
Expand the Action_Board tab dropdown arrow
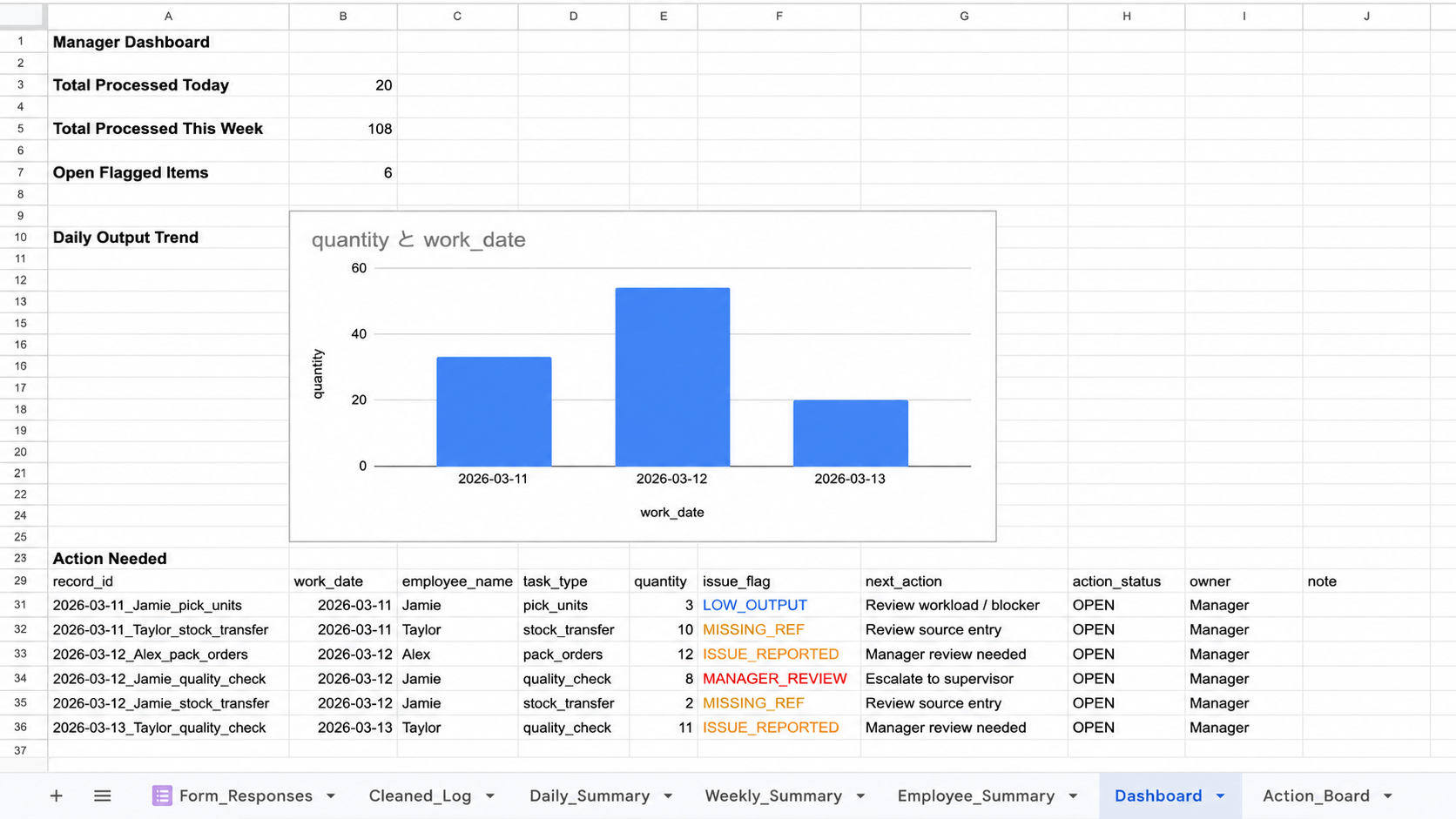[x=1388, y=796]
